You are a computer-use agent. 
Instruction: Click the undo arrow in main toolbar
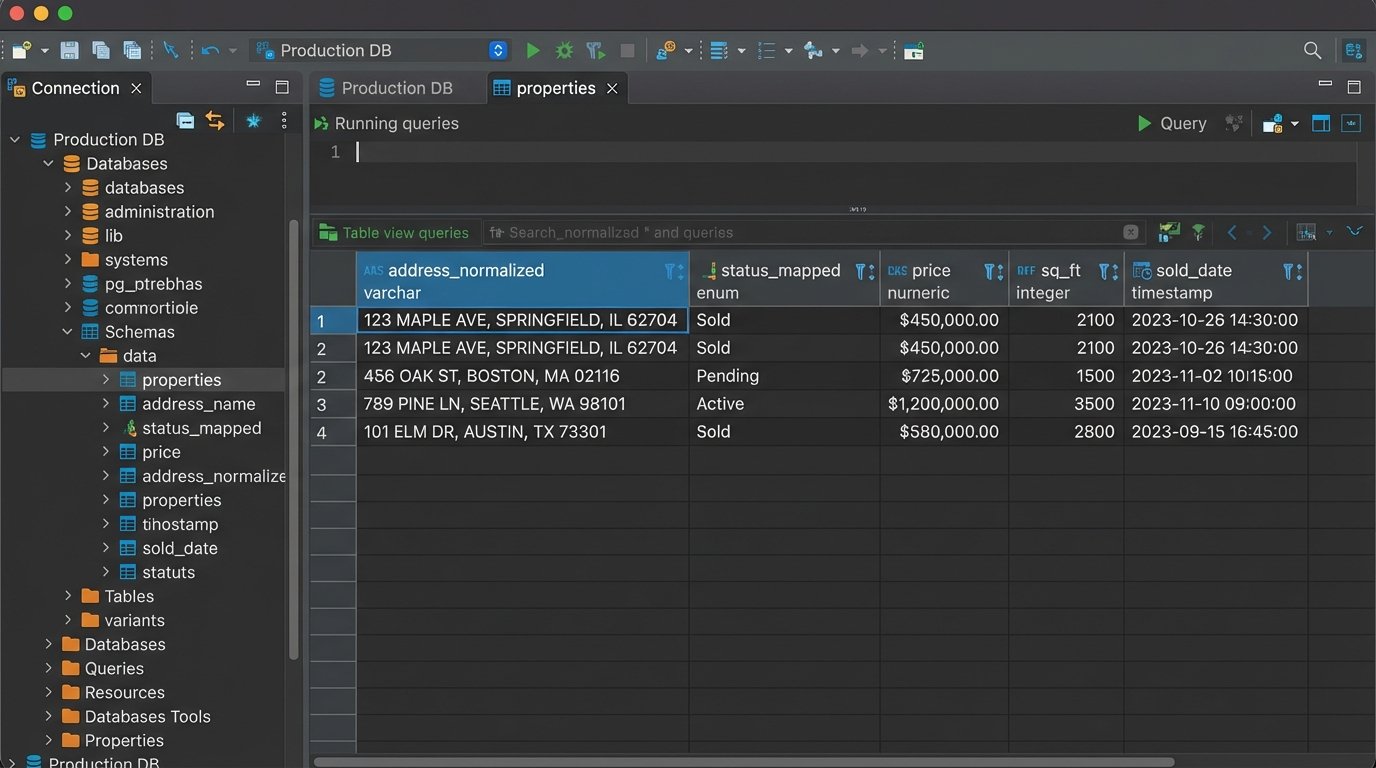coord(210,51)
